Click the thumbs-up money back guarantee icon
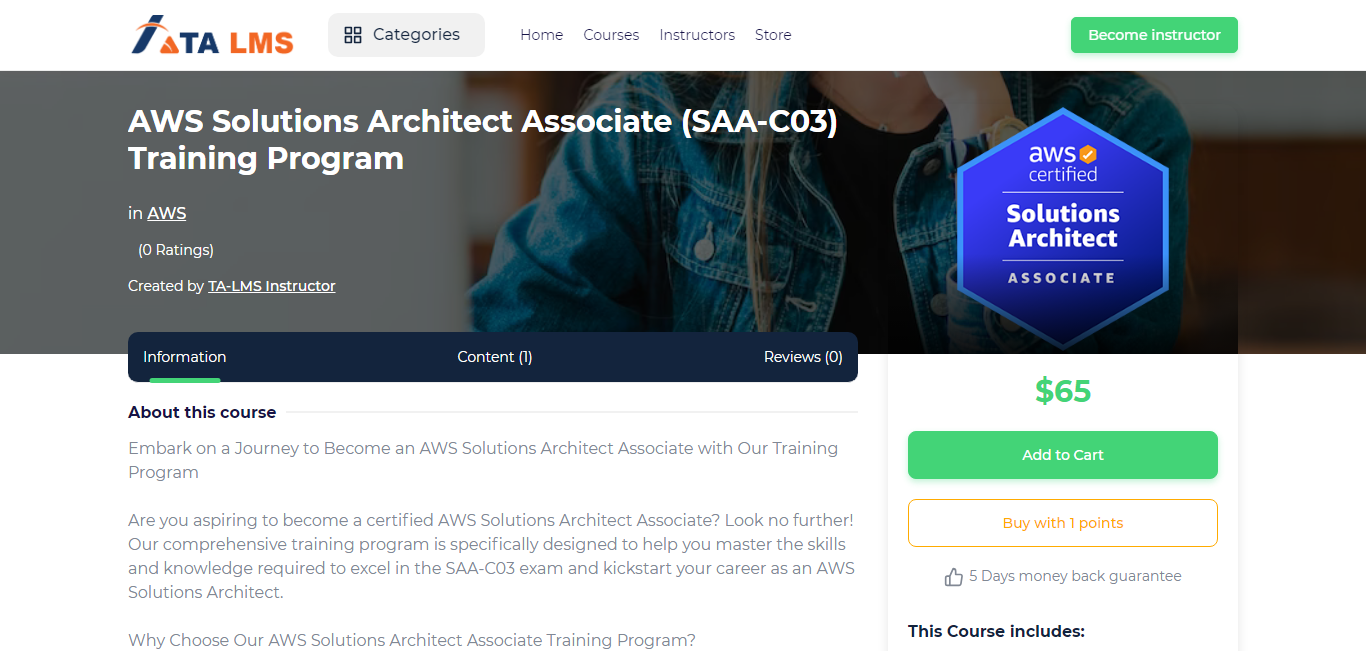 click(x=953, y=577)
